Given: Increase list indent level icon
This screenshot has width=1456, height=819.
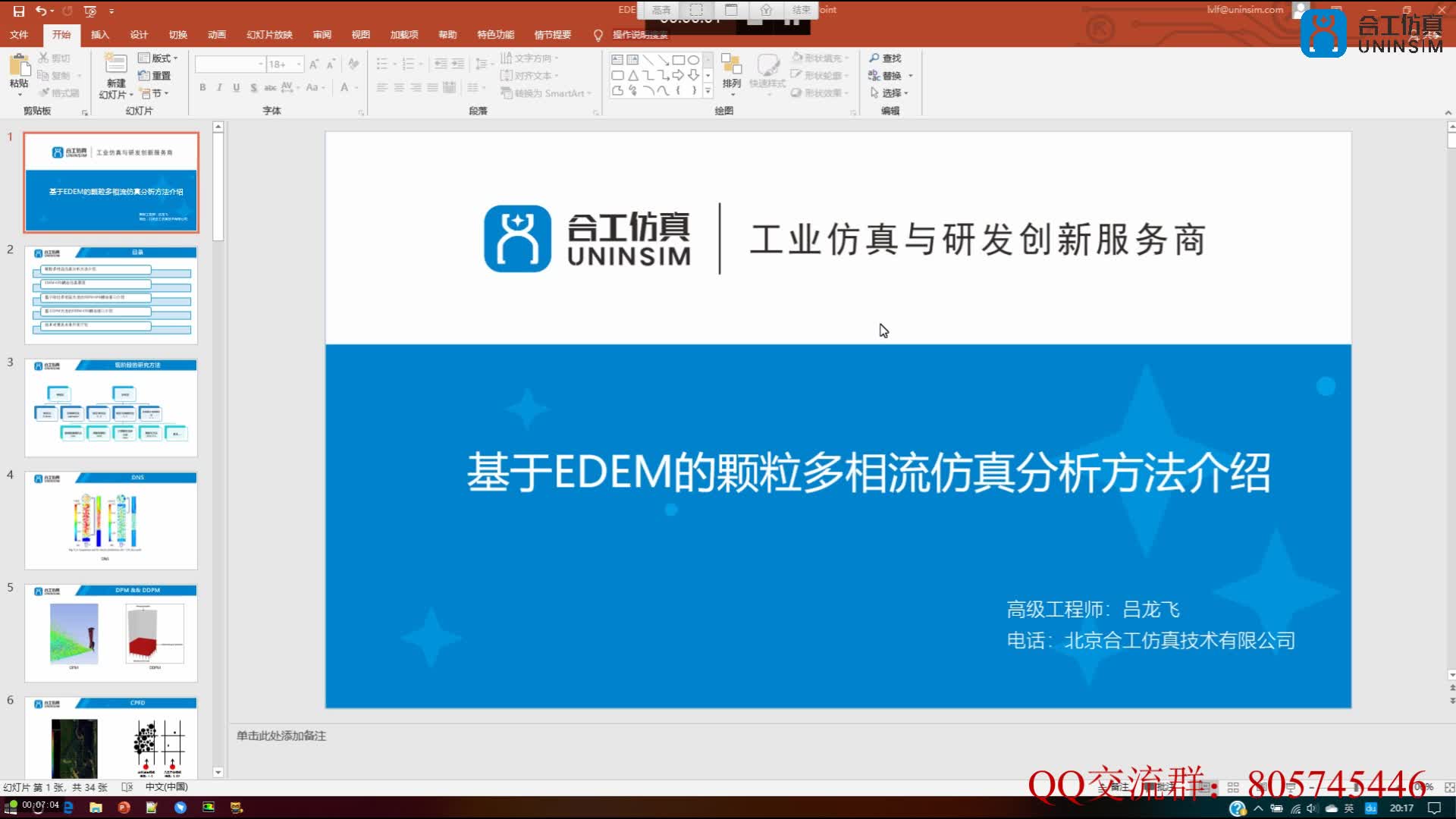Looking at the screenshot, I should click(x=457, y=64).
